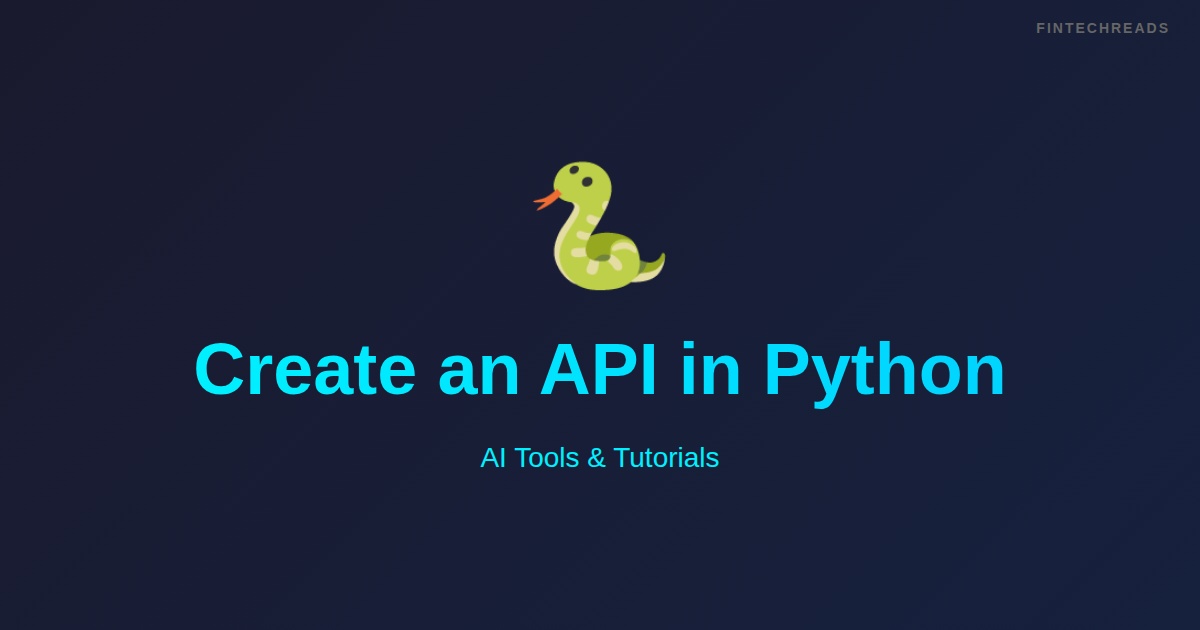Screen dimensions: 1200x630
Task: Click the snake's red tongue
Action: pos(548,198)
